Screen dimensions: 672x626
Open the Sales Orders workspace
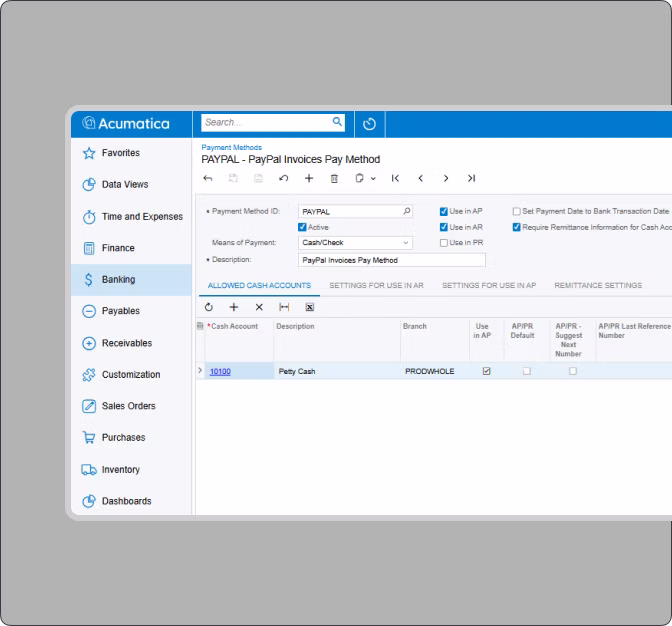tap(131, 406)
